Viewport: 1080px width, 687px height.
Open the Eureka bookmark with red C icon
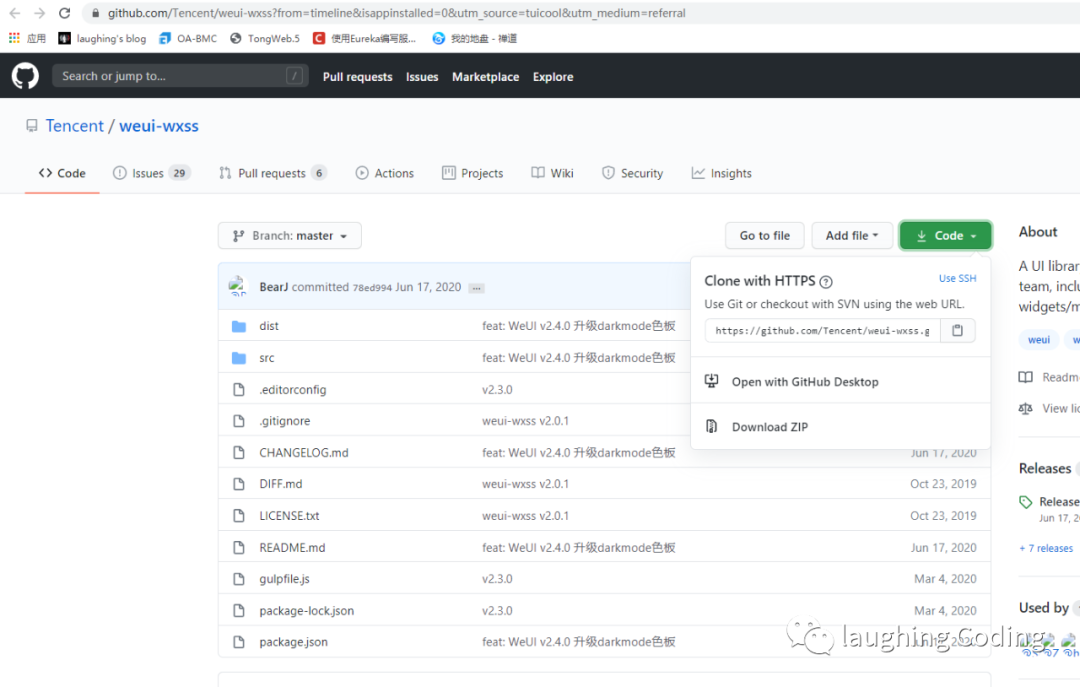pyautogui.click(x=364, y=39)
